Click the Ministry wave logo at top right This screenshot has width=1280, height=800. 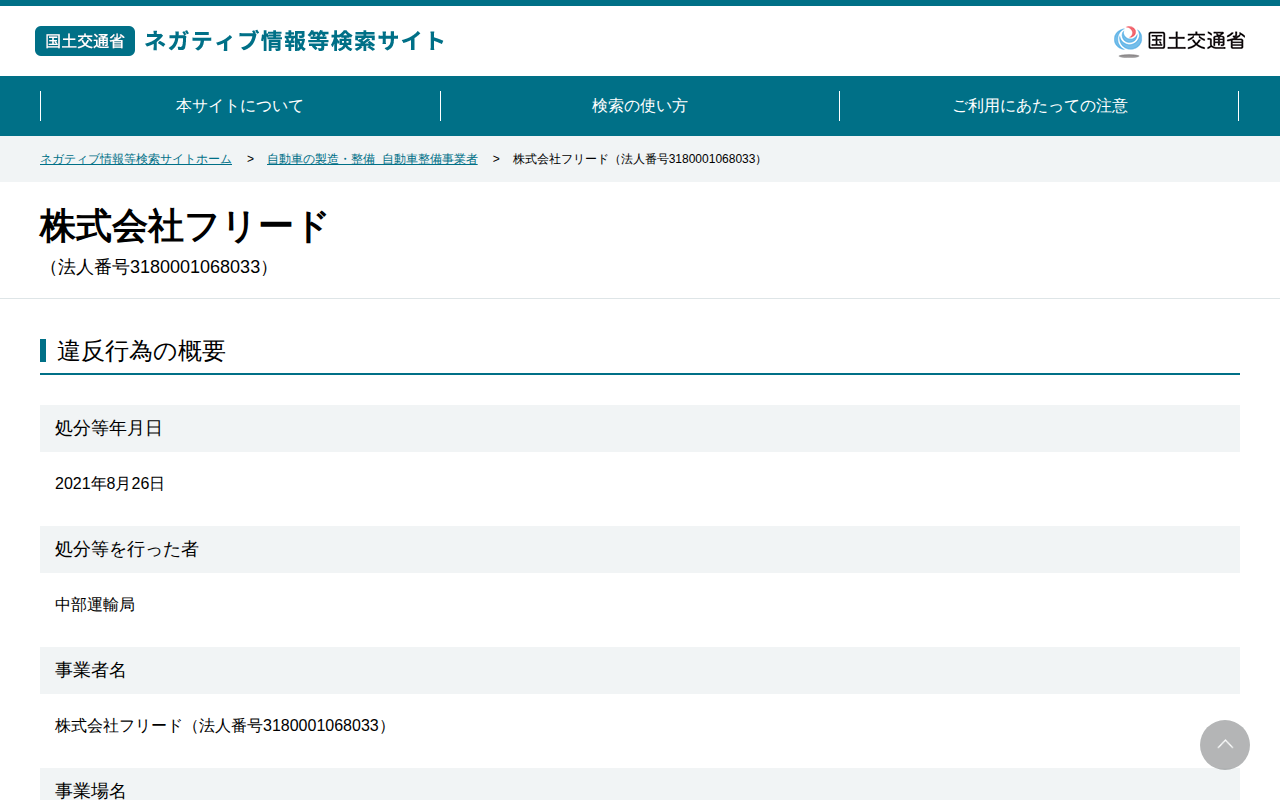point(1128,41)
